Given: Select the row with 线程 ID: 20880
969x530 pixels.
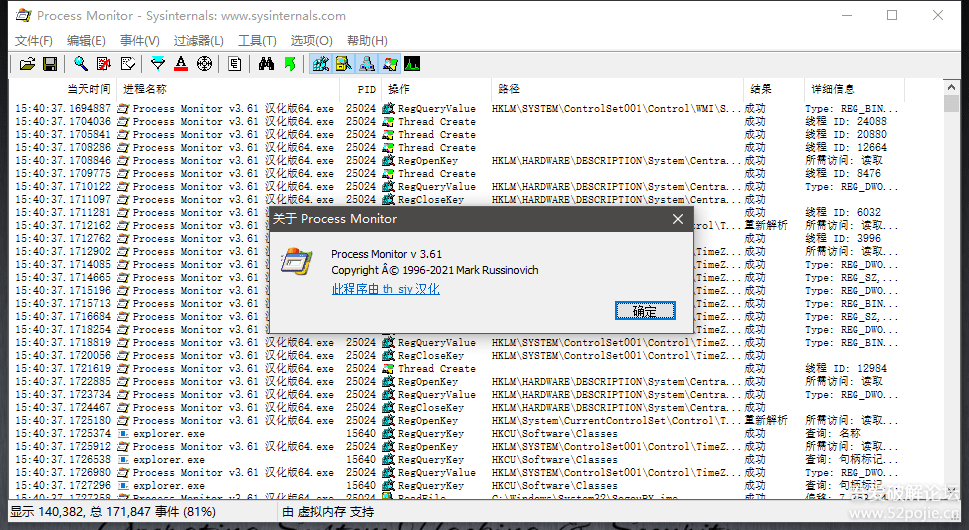Looking at the screenshot, I should (x=457, y=135).
